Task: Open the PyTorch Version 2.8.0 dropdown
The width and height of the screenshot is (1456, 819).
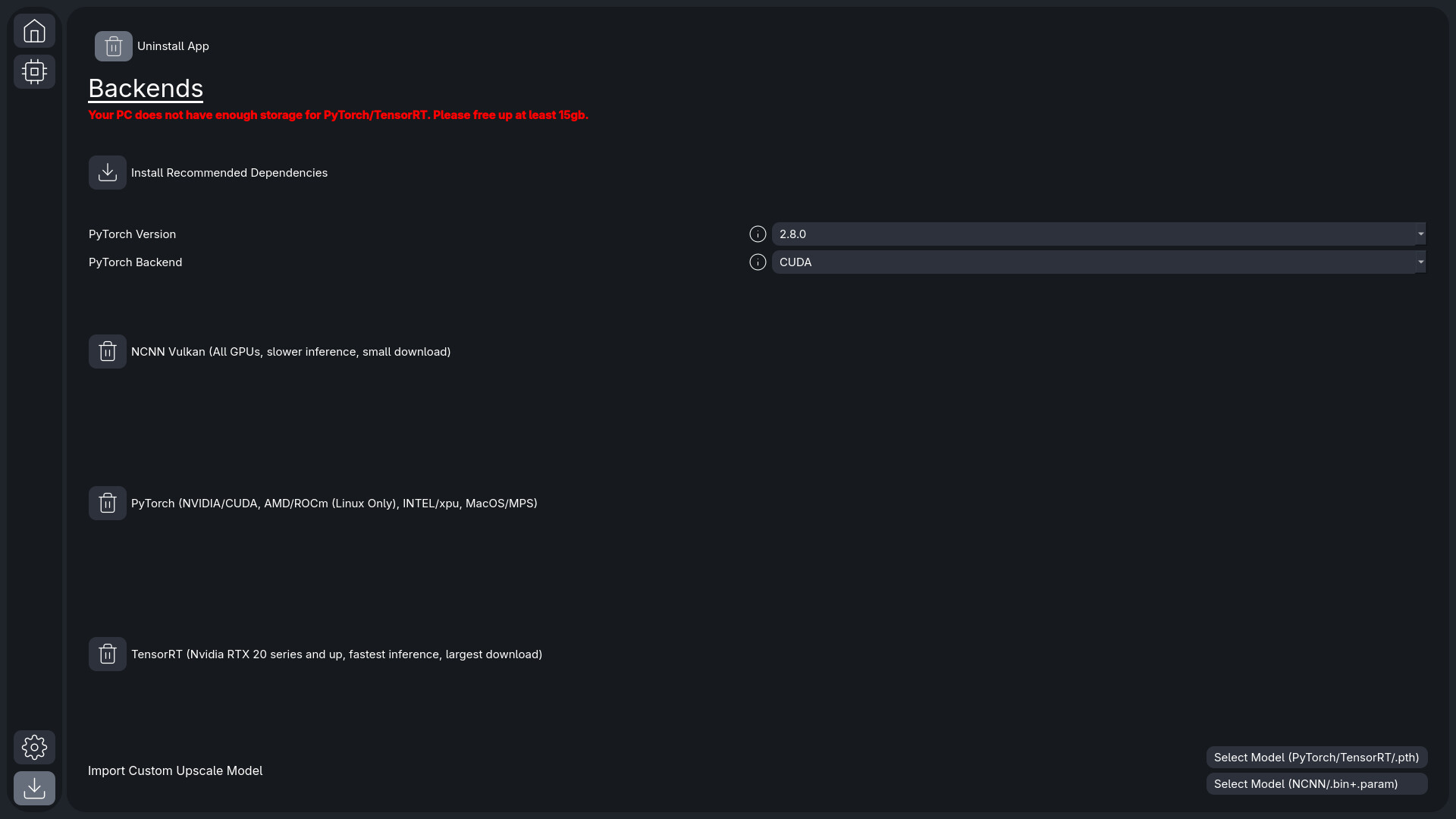Action: (x=1098, y=234)
